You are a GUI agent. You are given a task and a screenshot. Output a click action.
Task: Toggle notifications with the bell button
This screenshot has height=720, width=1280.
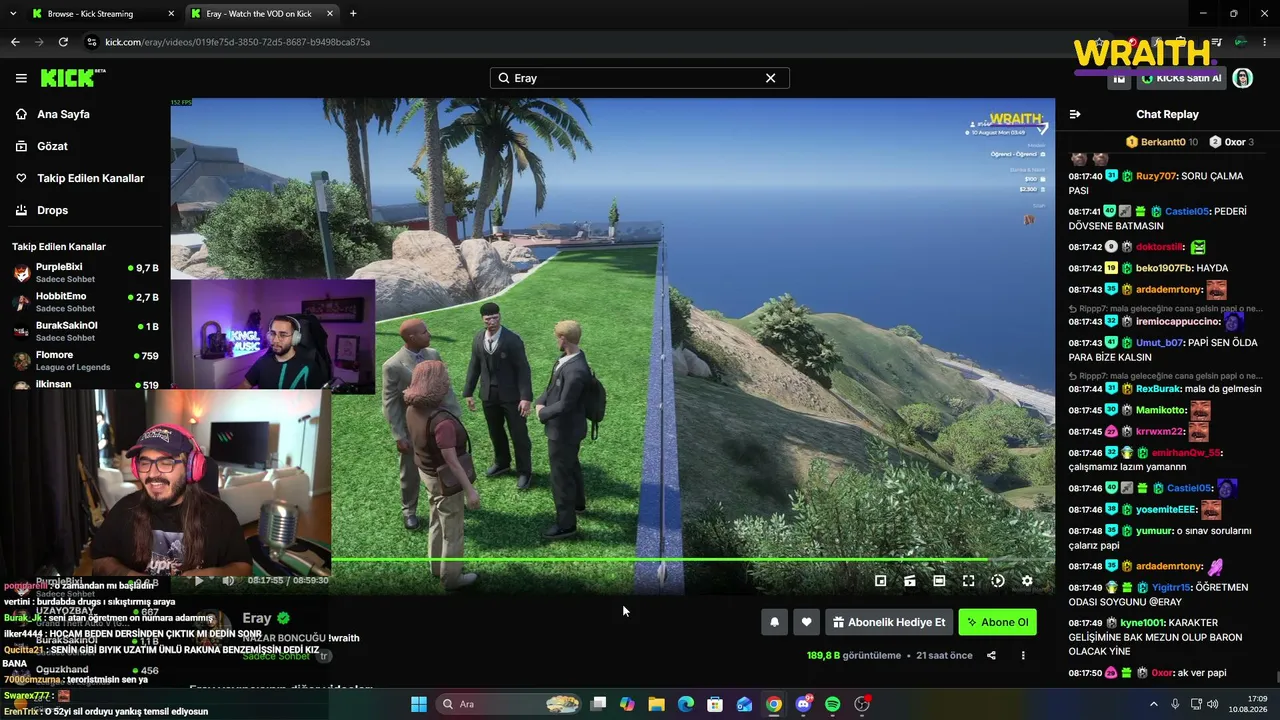[774, 622]
